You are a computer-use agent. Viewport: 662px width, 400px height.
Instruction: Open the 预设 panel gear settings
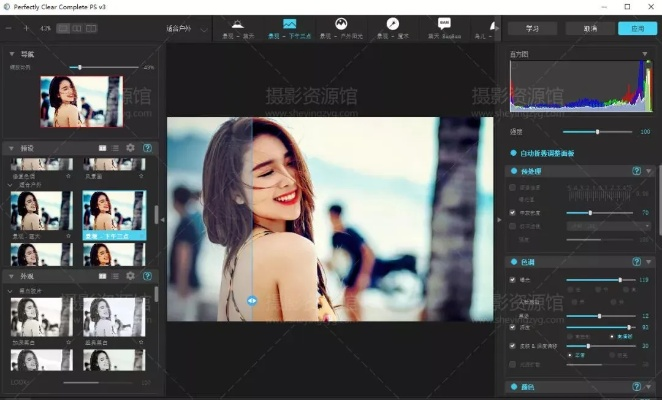tap(130, 148)
